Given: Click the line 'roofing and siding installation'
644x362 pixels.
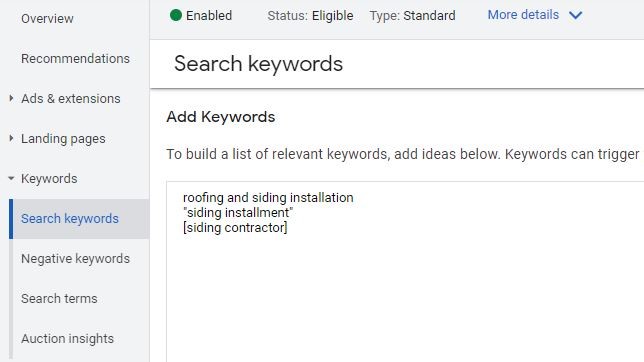Looking at the screenshot, I should coord(268,198).
